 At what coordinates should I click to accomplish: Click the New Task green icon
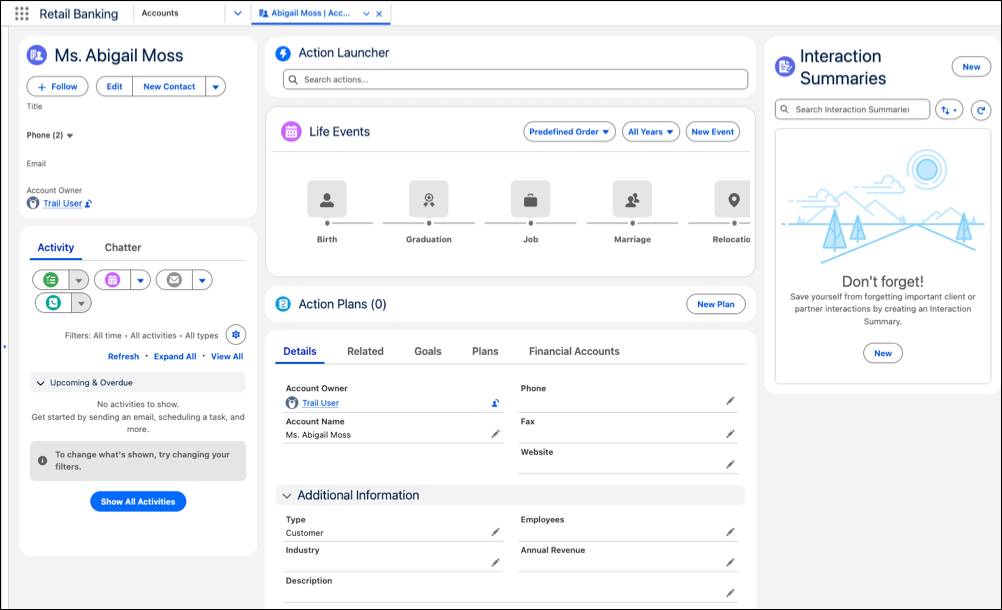[x=50, y=280]
